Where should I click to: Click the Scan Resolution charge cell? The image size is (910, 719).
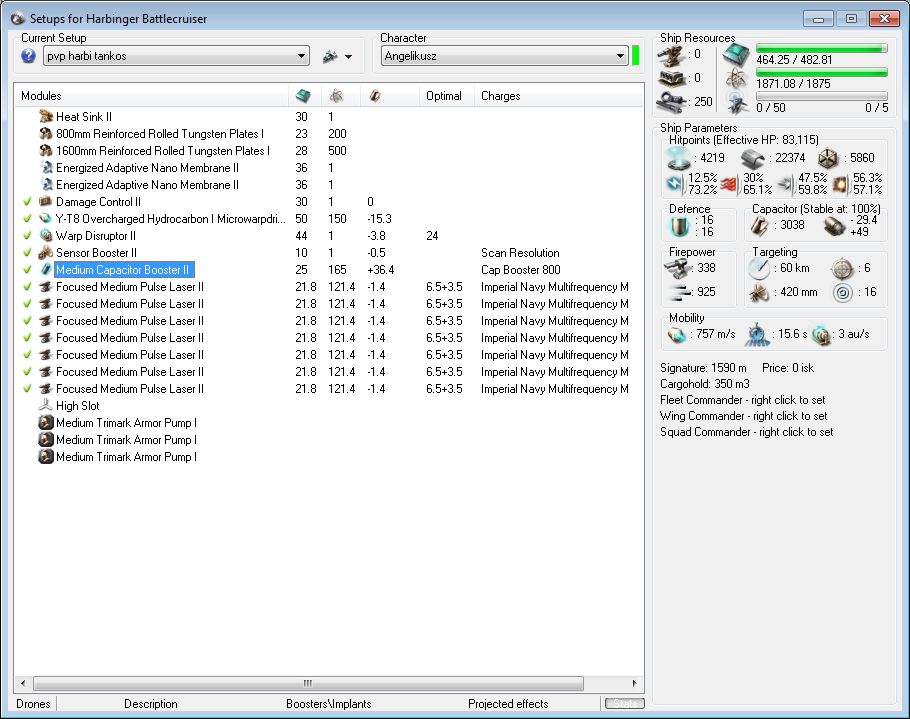coord(520,252)
